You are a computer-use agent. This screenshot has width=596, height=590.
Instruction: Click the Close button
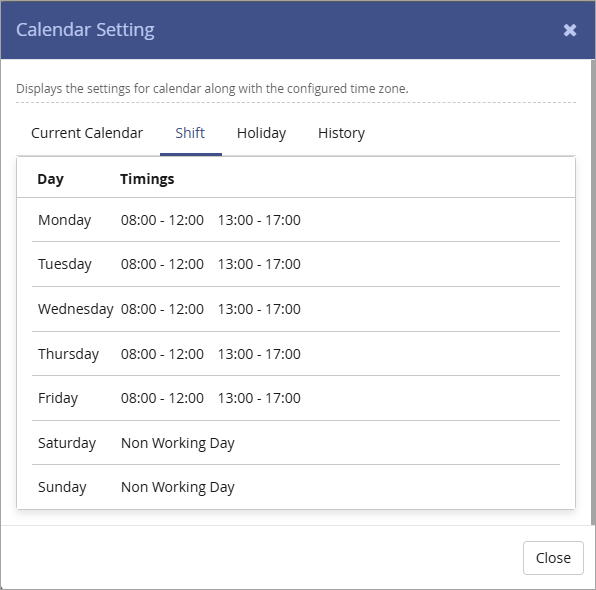(x=553, y=558)
